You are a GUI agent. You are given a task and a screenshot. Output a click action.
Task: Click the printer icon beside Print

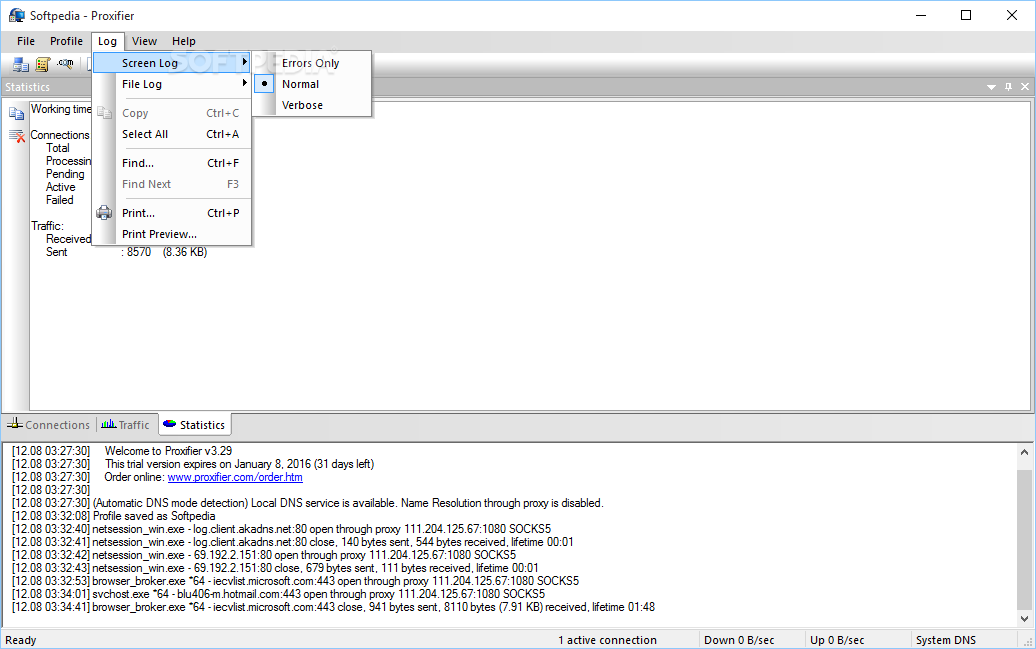[104, 213]
